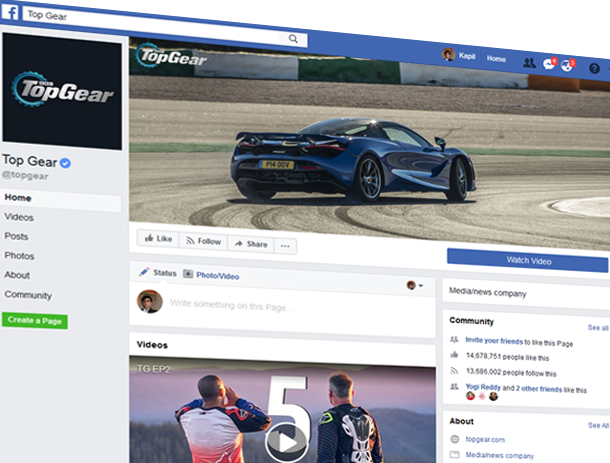Viewport: 610px width, 463px height.
Task: Select the Photo/Video composer tab
Action: coord(212,275)
